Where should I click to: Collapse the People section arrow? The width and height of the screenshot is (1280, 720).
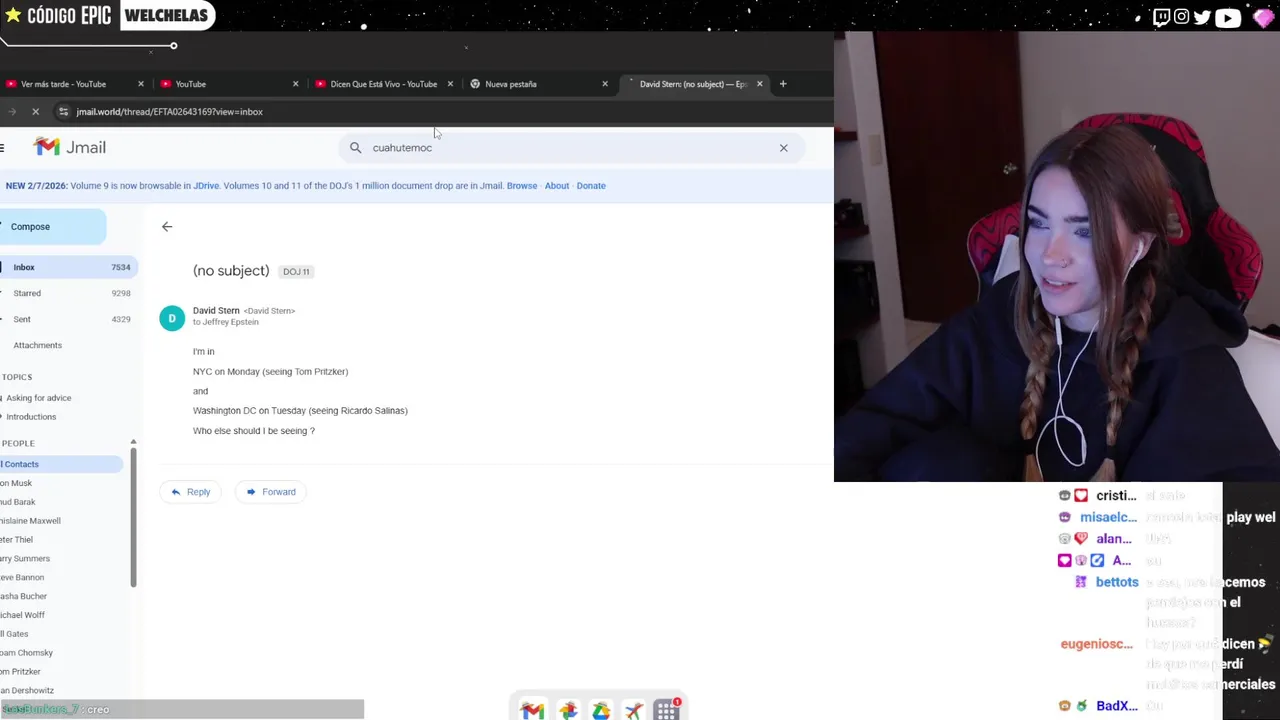click(133, 442)
